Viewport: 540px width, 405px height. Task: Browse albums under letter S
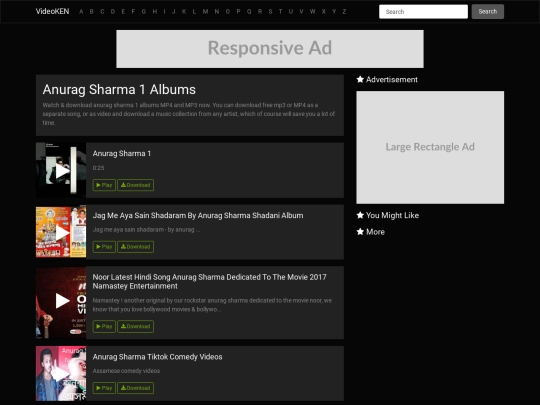click(270, 11)
